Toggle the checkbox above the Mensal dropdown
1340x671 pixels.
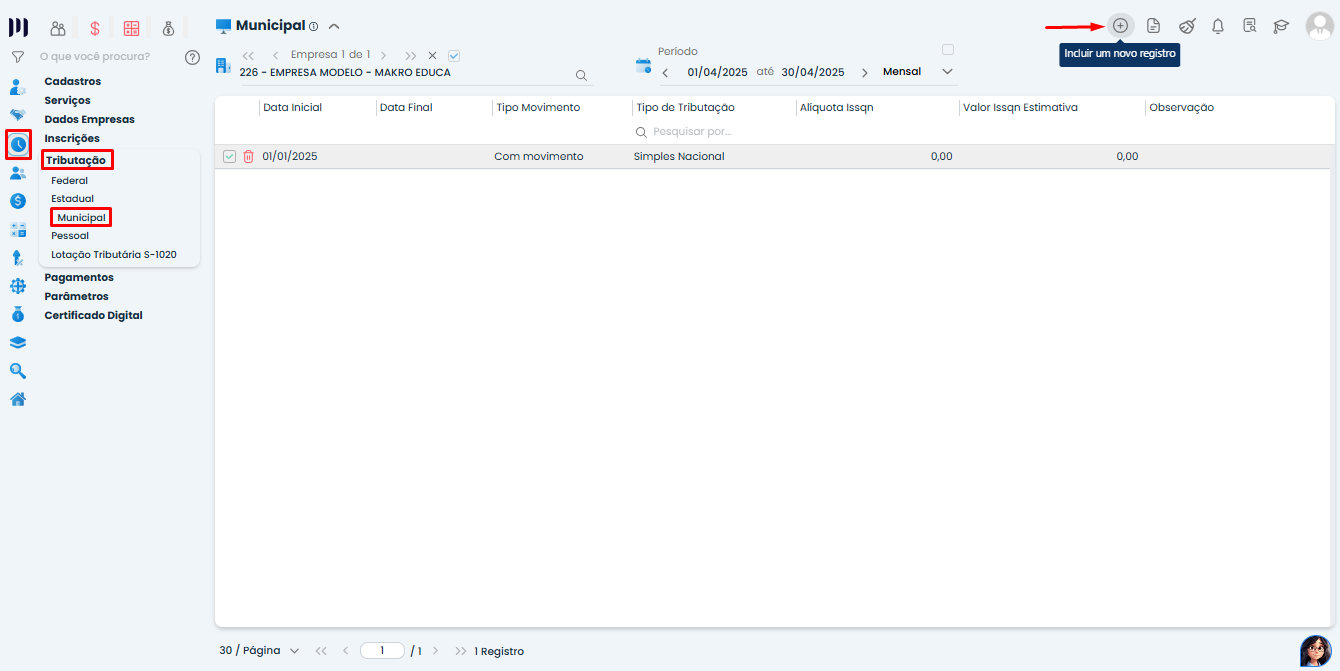(948, 50)
